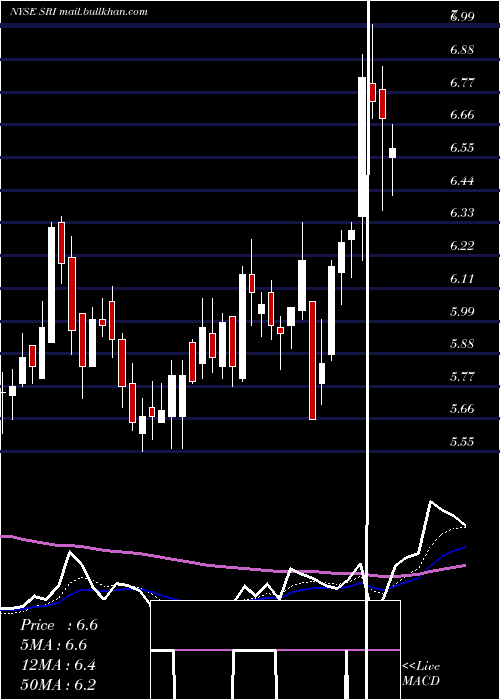
Task: Click the 6.22 price axis label
Action: [462, 246]
